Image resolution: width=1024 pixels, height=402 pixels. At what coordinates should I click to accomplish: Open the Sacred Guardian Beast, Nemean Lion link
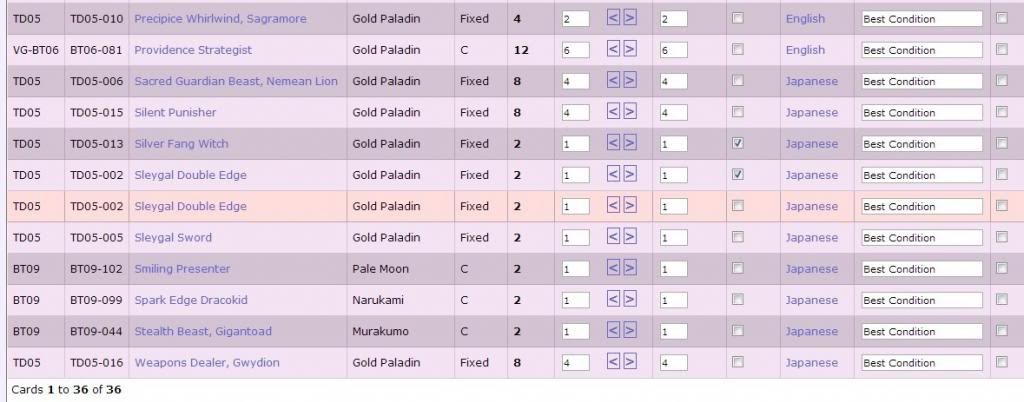click(236, 81)
